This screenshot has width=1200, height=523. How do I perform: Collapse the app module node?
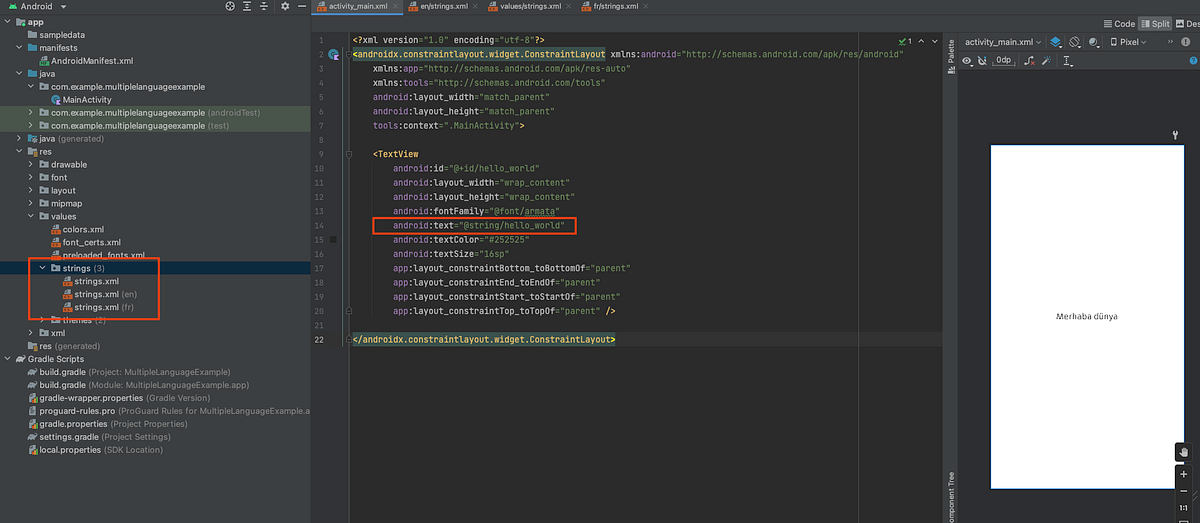tap(8, 21)
